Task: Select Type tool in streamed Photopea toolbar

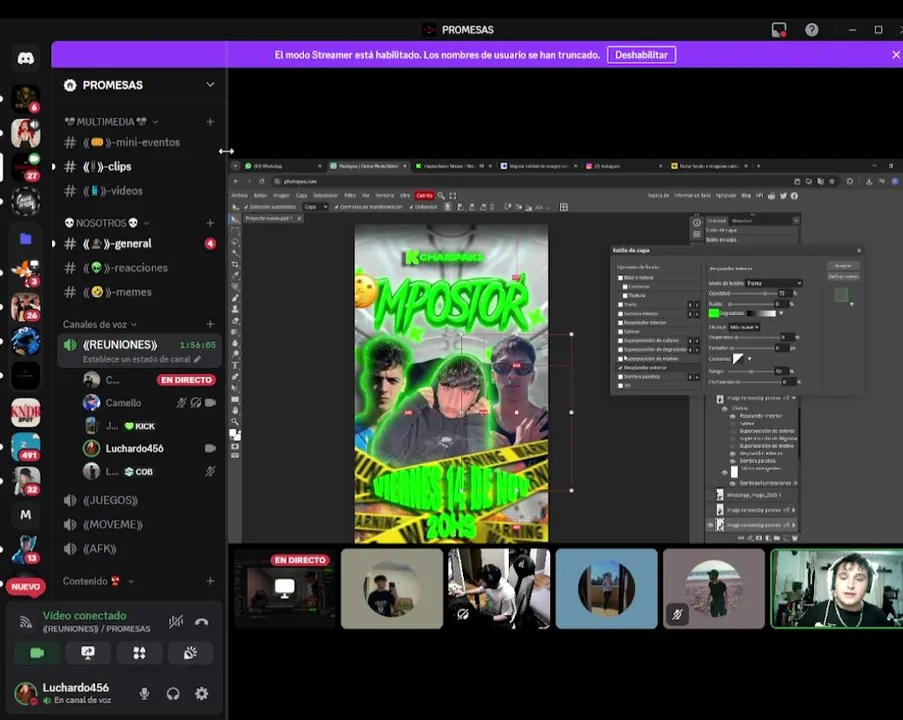Action: tap(235, 365)
